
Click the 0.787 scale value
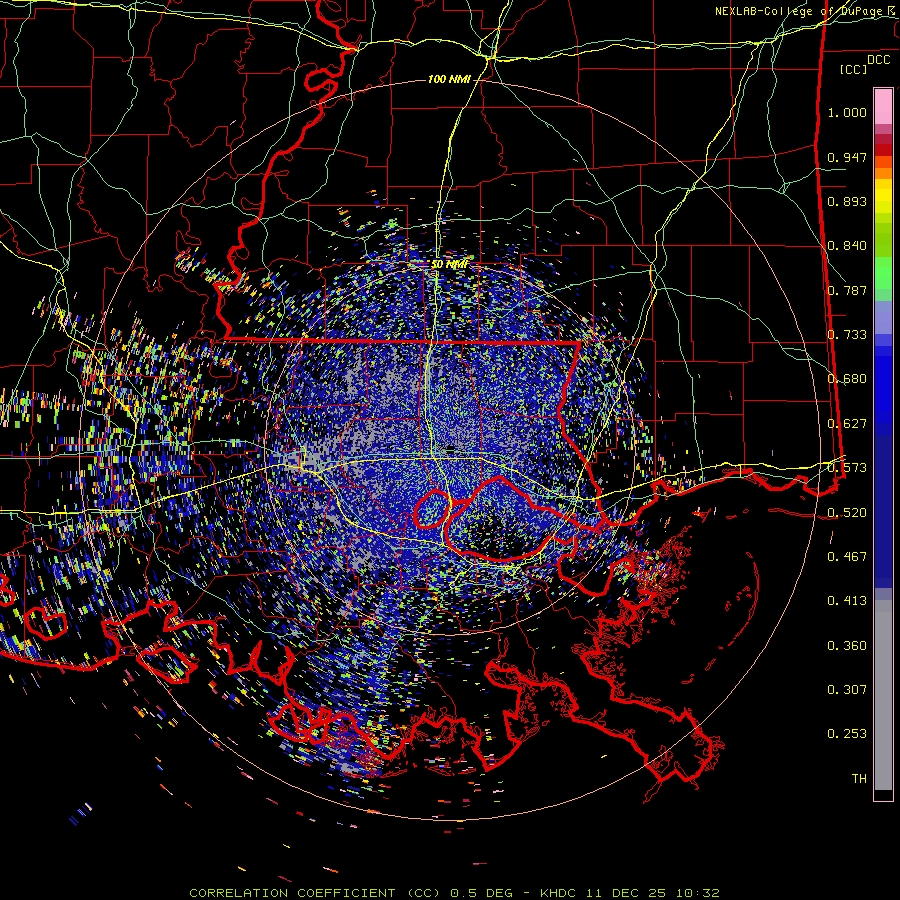pyautogui.click(x=847, y=290)
